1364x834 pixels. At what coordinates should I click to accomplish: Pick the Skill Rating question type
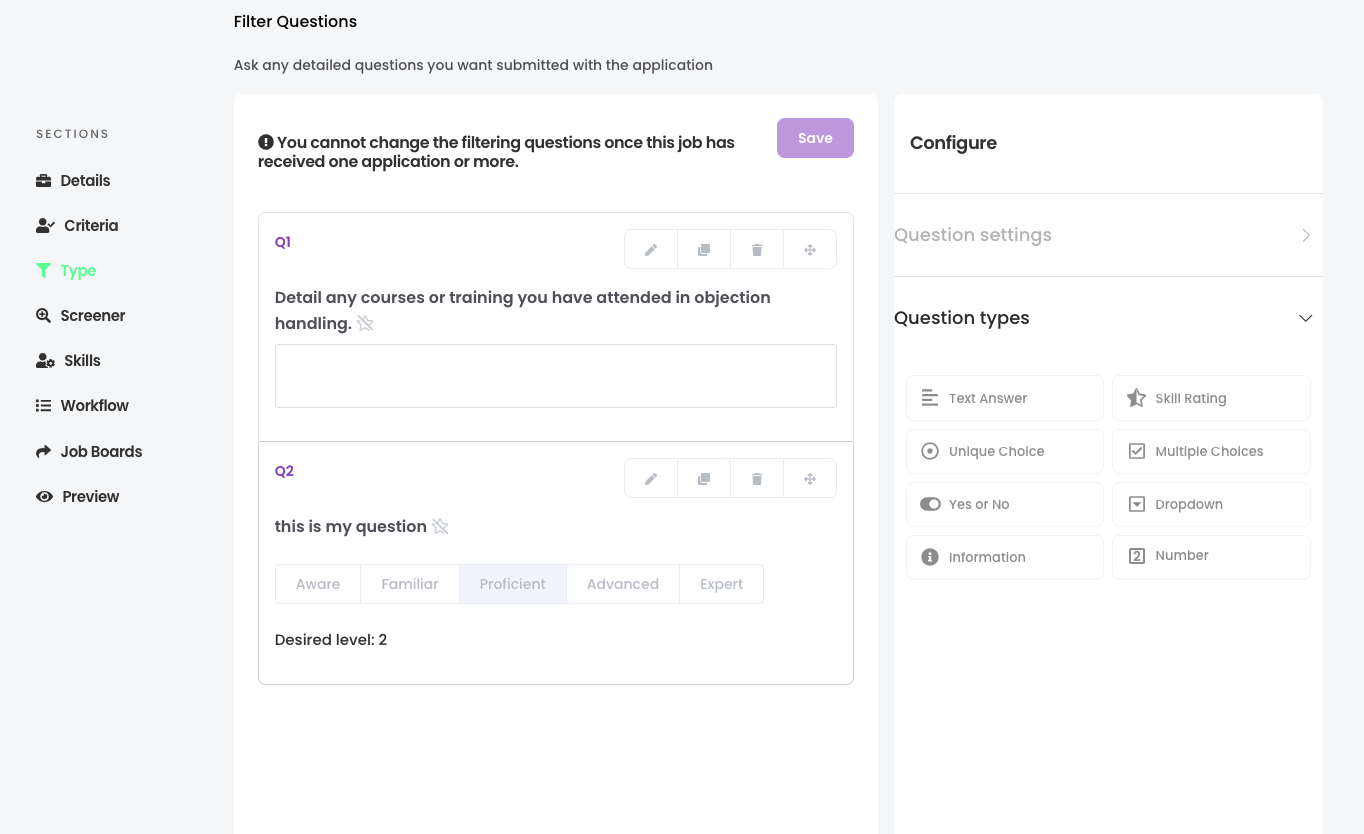click(x=1211, y=398)
